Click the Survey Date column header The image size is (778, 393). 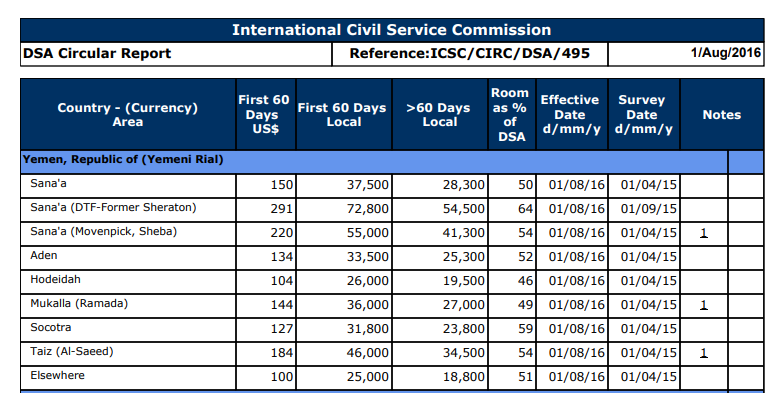644,114
